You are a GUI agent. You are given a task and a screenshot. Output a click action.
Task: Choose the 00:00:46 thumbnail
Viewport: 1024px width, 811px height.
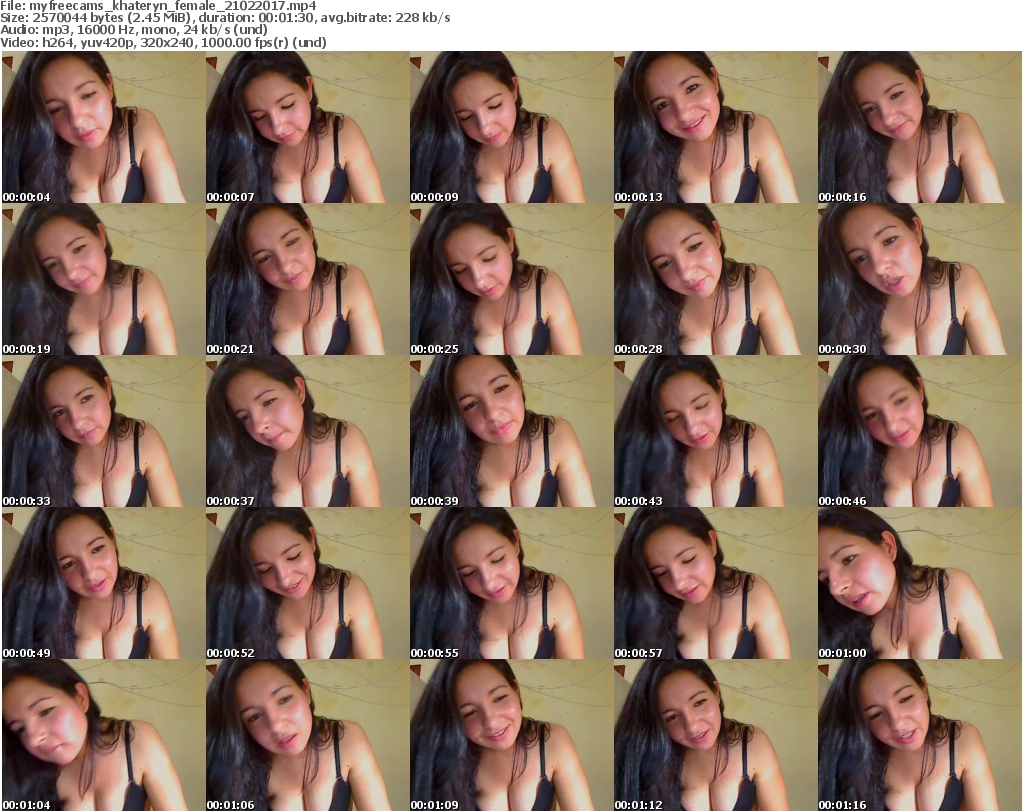pyautogui.click(x=920, y=432)
